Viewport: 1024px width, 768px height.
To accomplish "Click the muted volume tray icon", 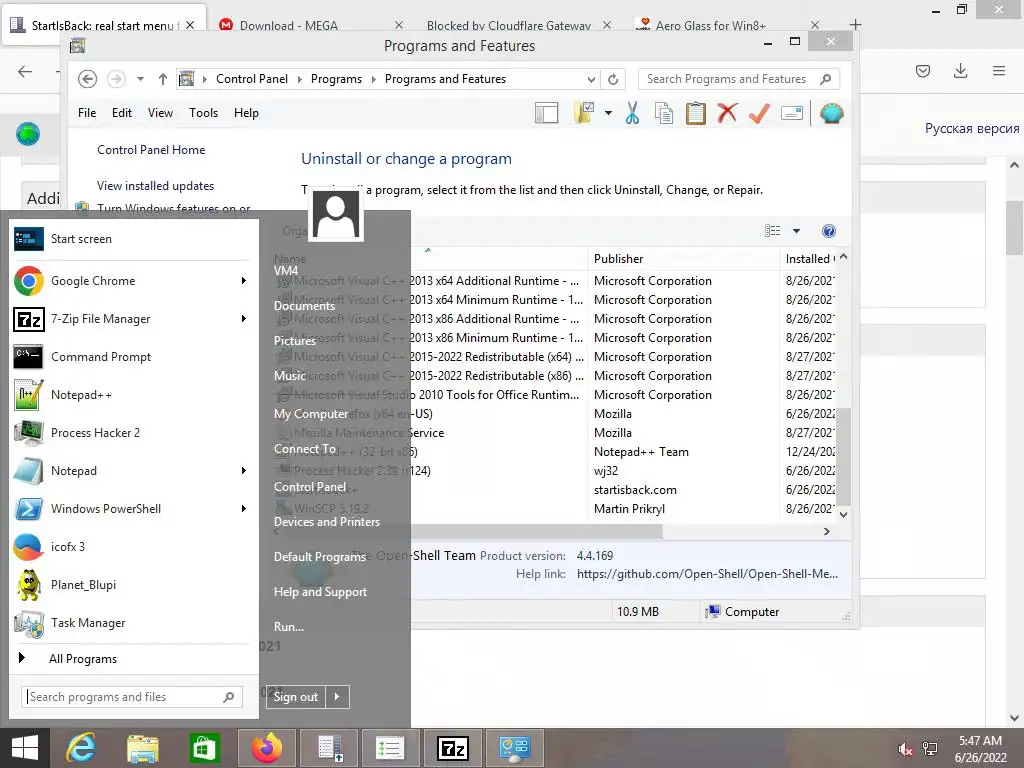I will tap(905, 749).
